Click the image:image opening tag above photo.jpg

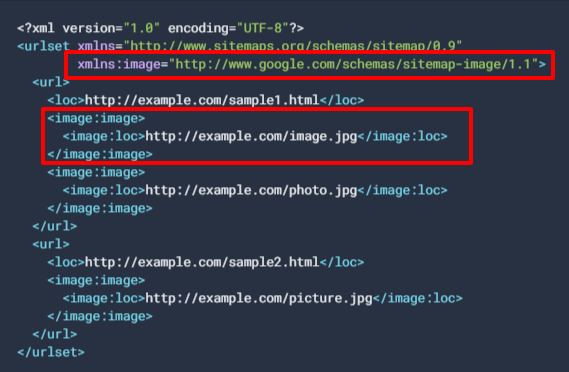coord(96,172)
